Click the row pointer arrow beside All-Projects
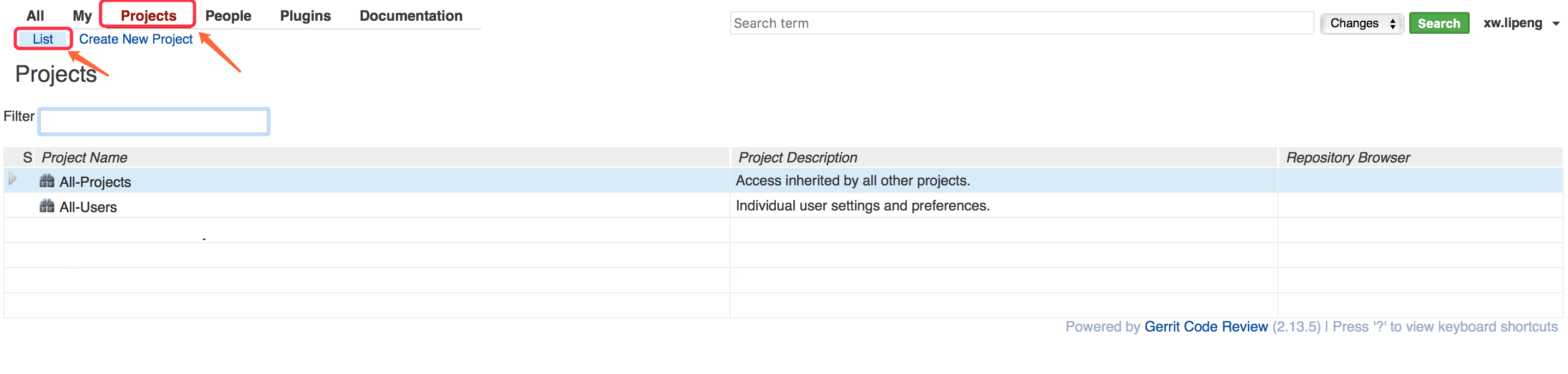 click(12, 179)
